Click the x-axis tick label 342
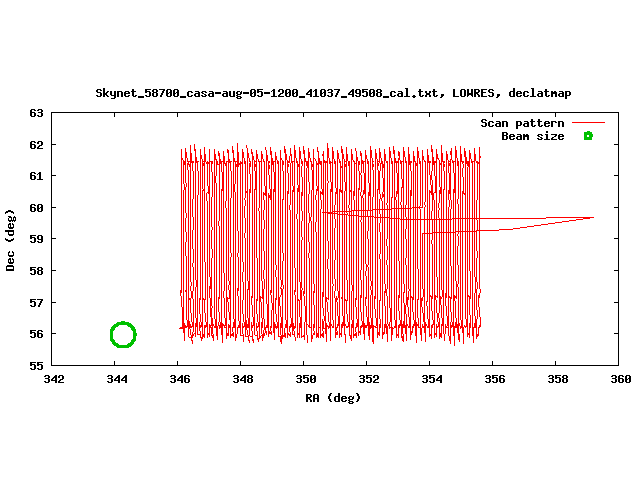The height and width of the screenshot is (480, 640). pos(54,380)
